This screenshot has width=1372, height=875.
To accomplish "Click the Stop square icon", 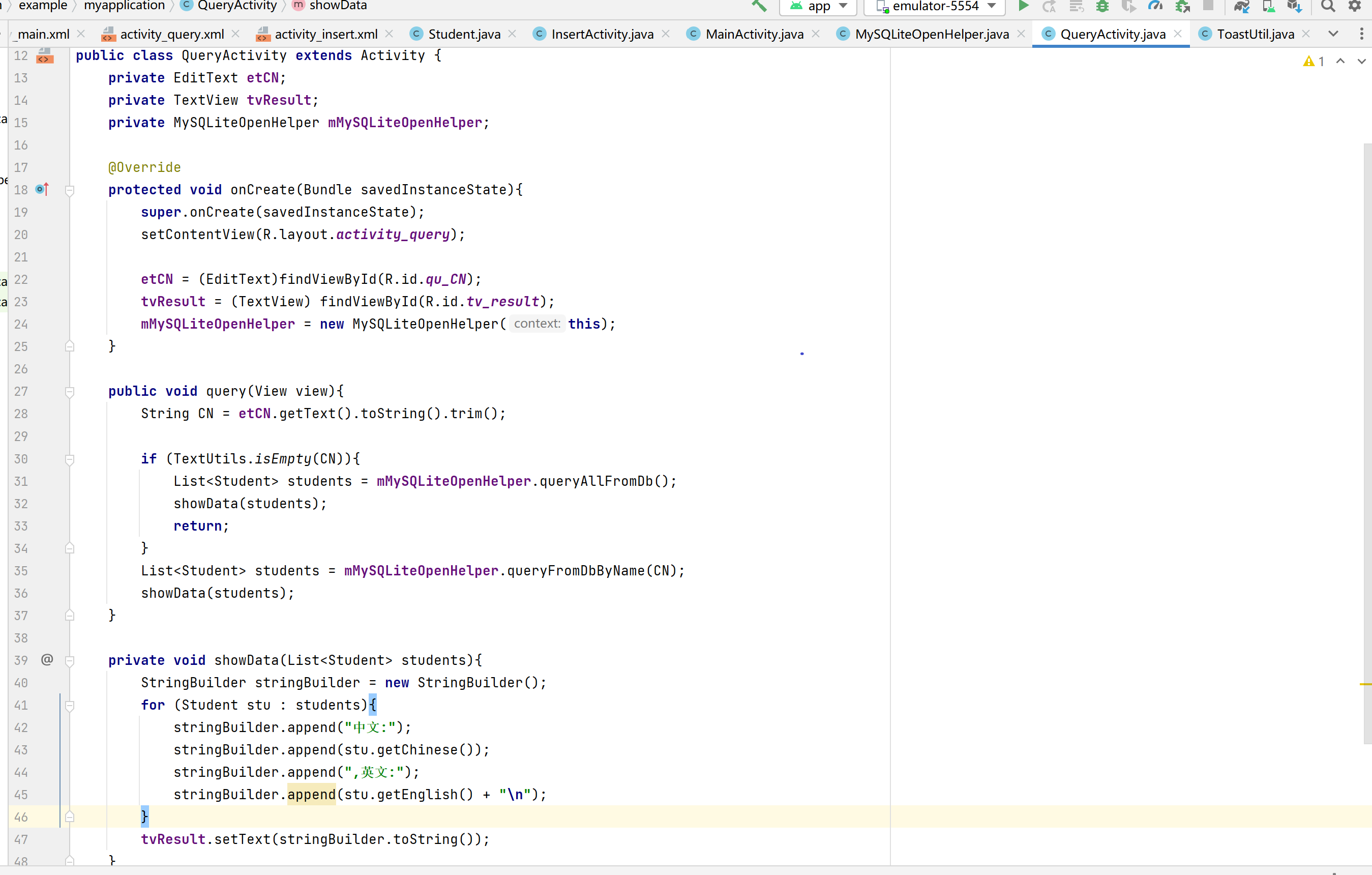I will (1208, 6).
